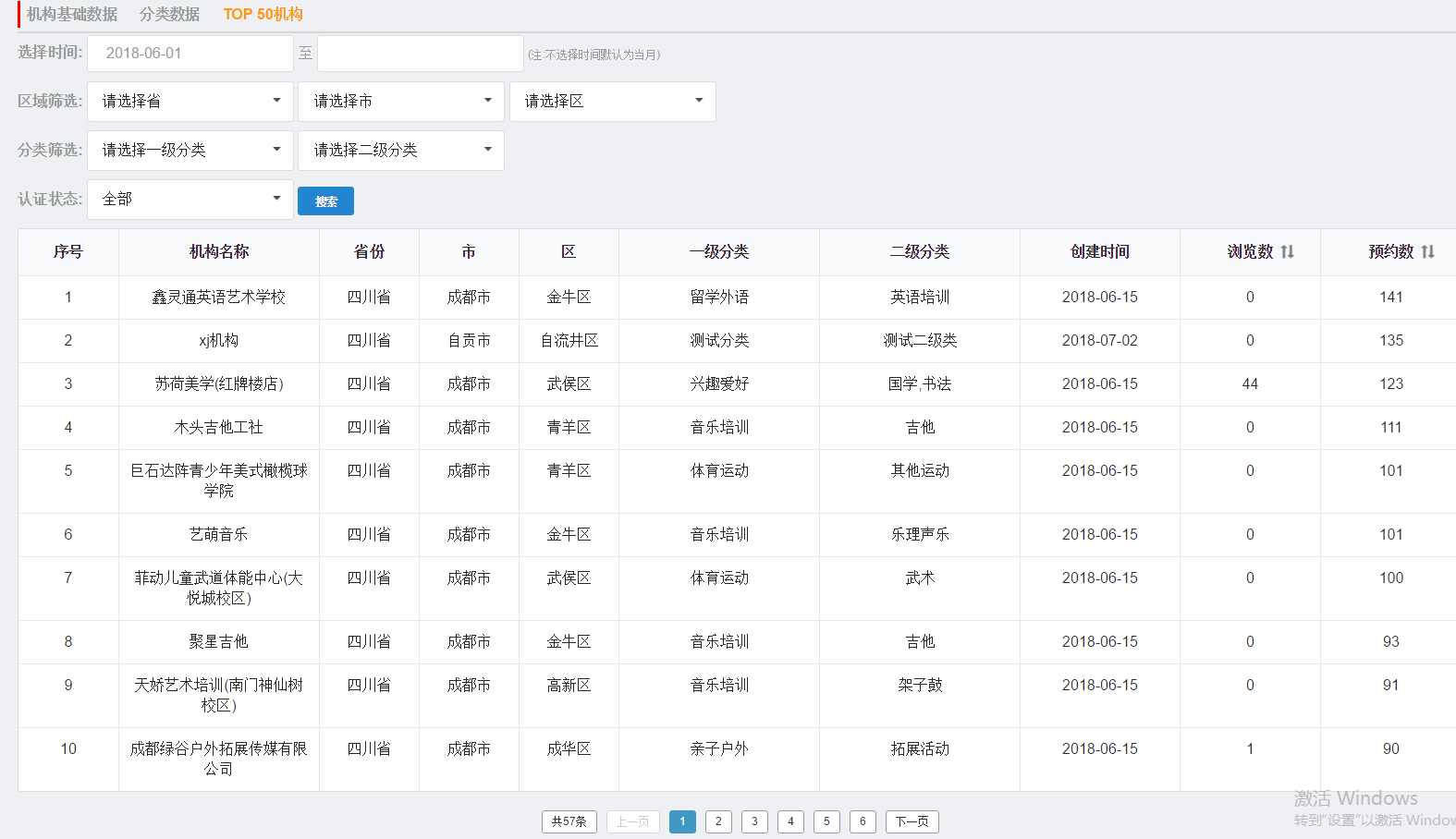Image resolution: width=1456 pixels, height=839 pixels.
Task: Switch to the 分类数据 tab
Action: [169, 15]
